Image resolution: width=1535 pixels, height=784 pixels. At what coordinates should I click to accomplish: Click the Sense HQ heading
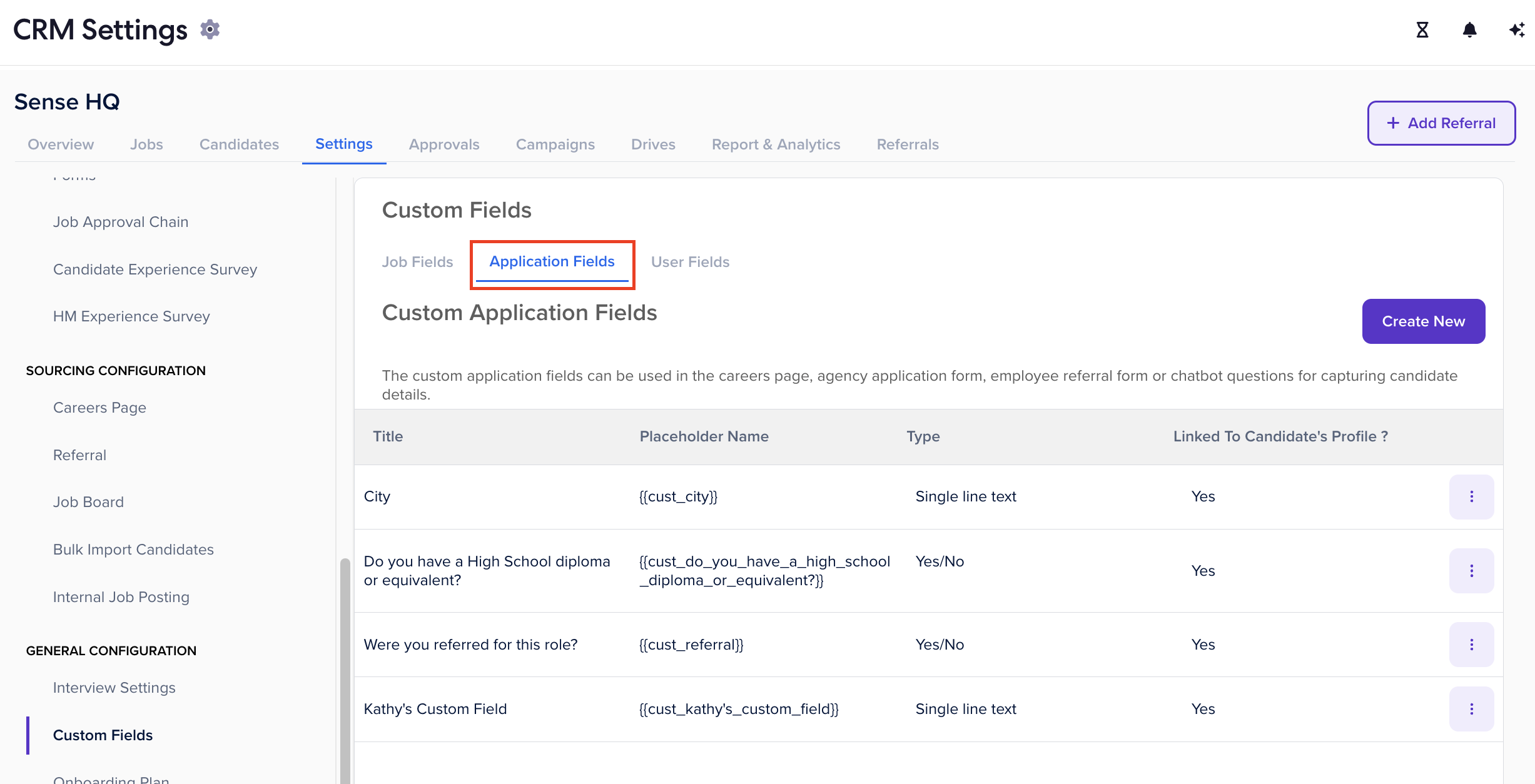click(67, 102)
